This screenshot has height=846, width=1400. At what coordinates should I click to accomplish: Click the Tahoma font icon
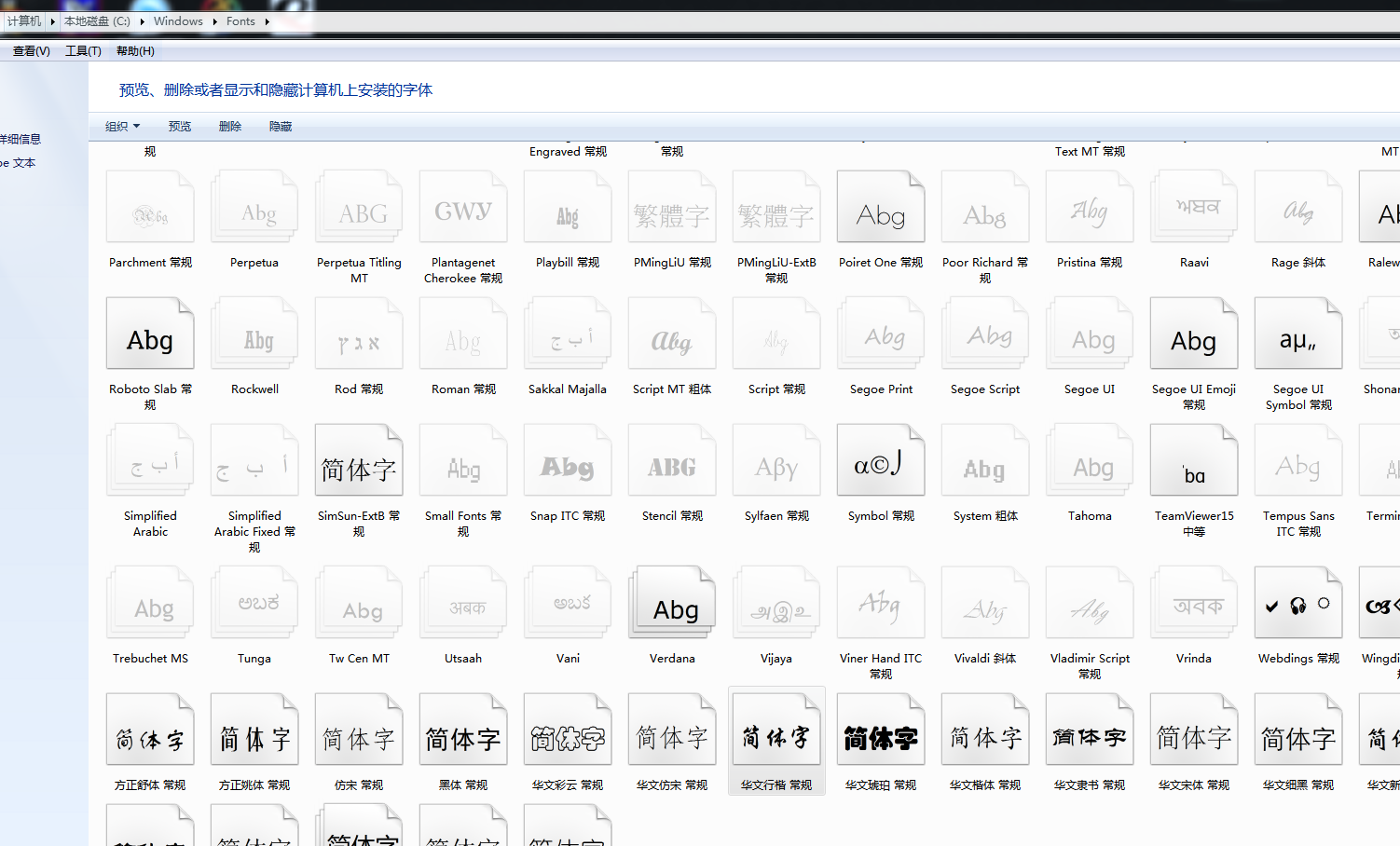click(1090, 460)
